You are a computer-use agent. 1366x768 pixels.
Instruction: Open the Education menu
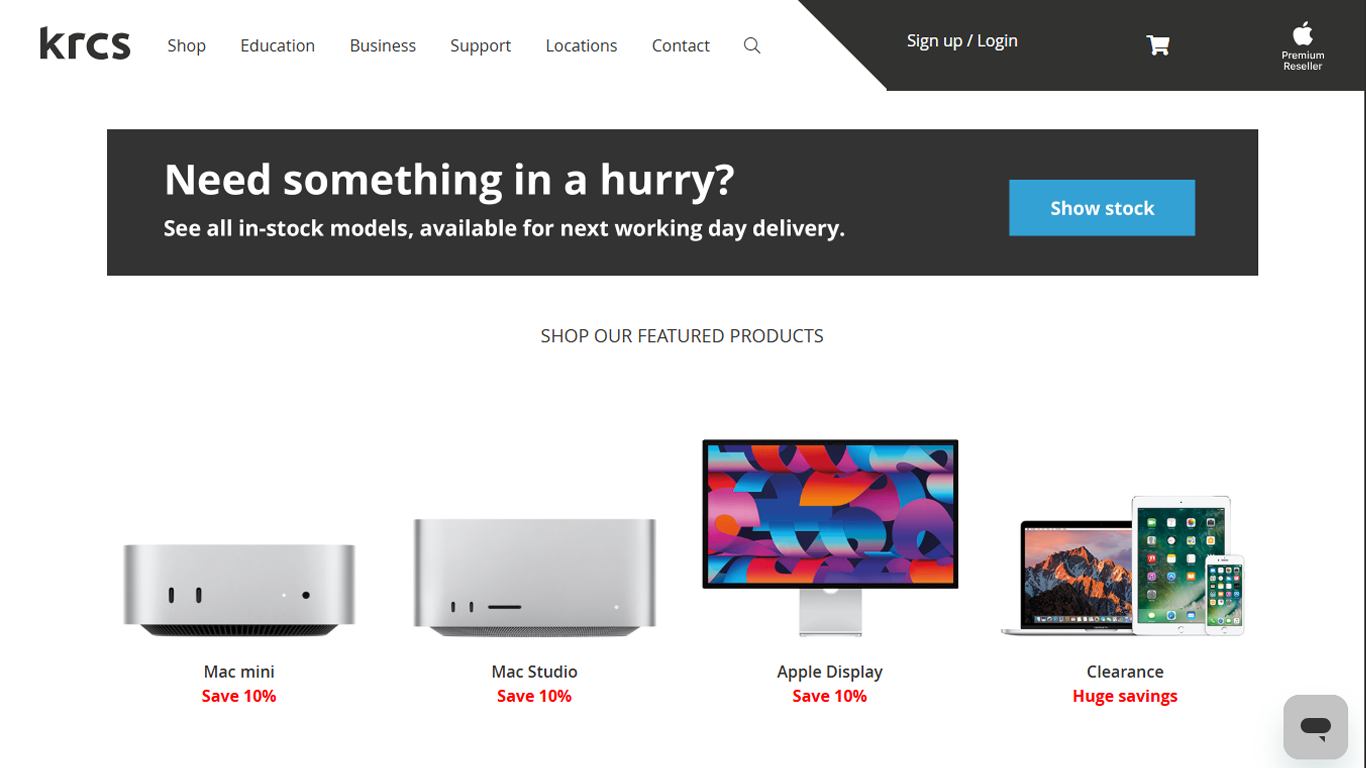[x=277, y=45]
